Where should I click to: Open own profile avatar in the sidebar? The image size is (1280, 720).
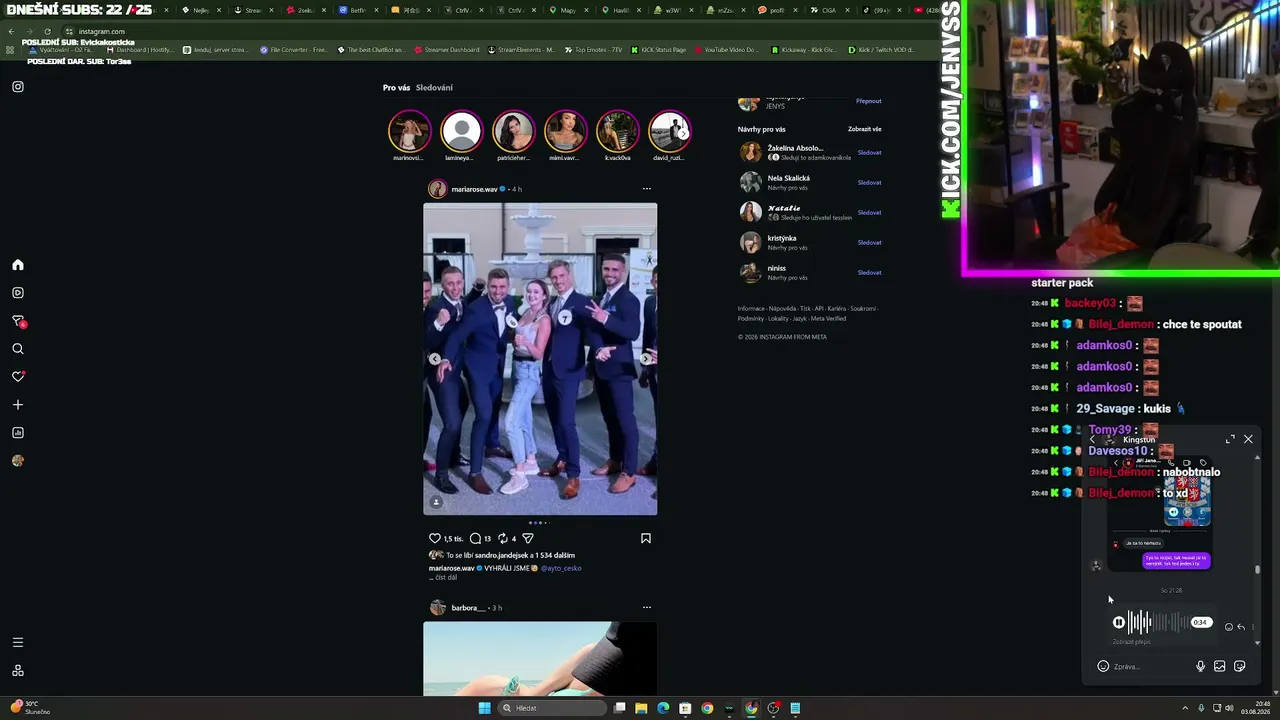[18, 461]
